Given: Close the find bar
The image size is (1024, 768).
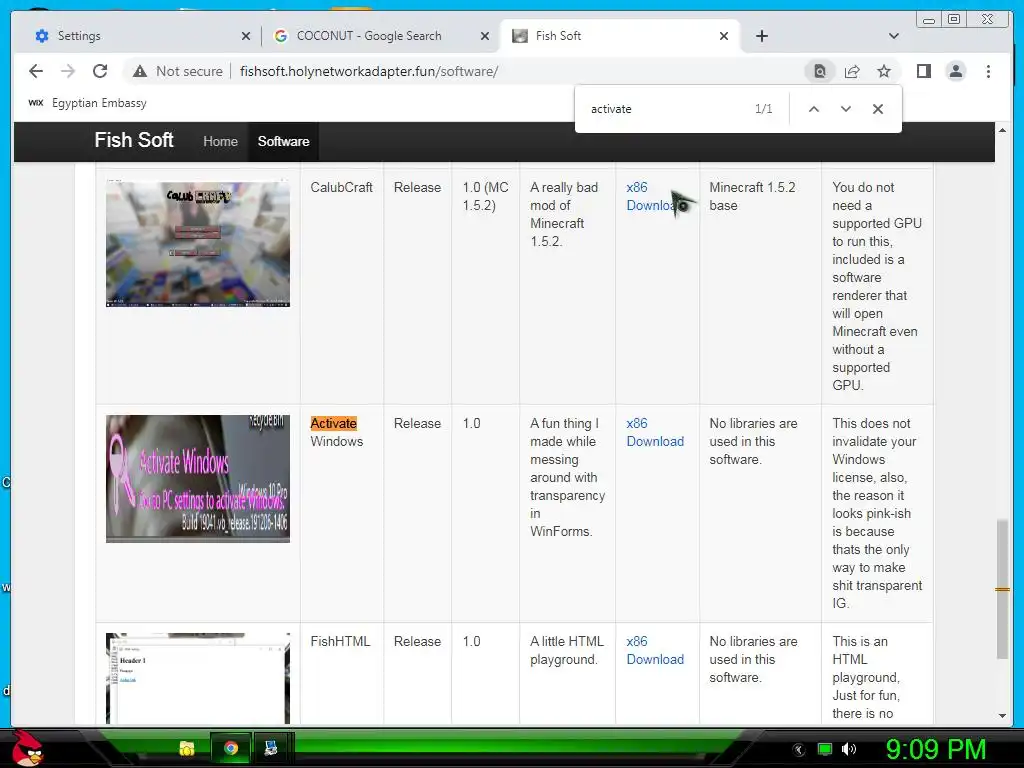Looking at the screenshot, I should [878, 109].
